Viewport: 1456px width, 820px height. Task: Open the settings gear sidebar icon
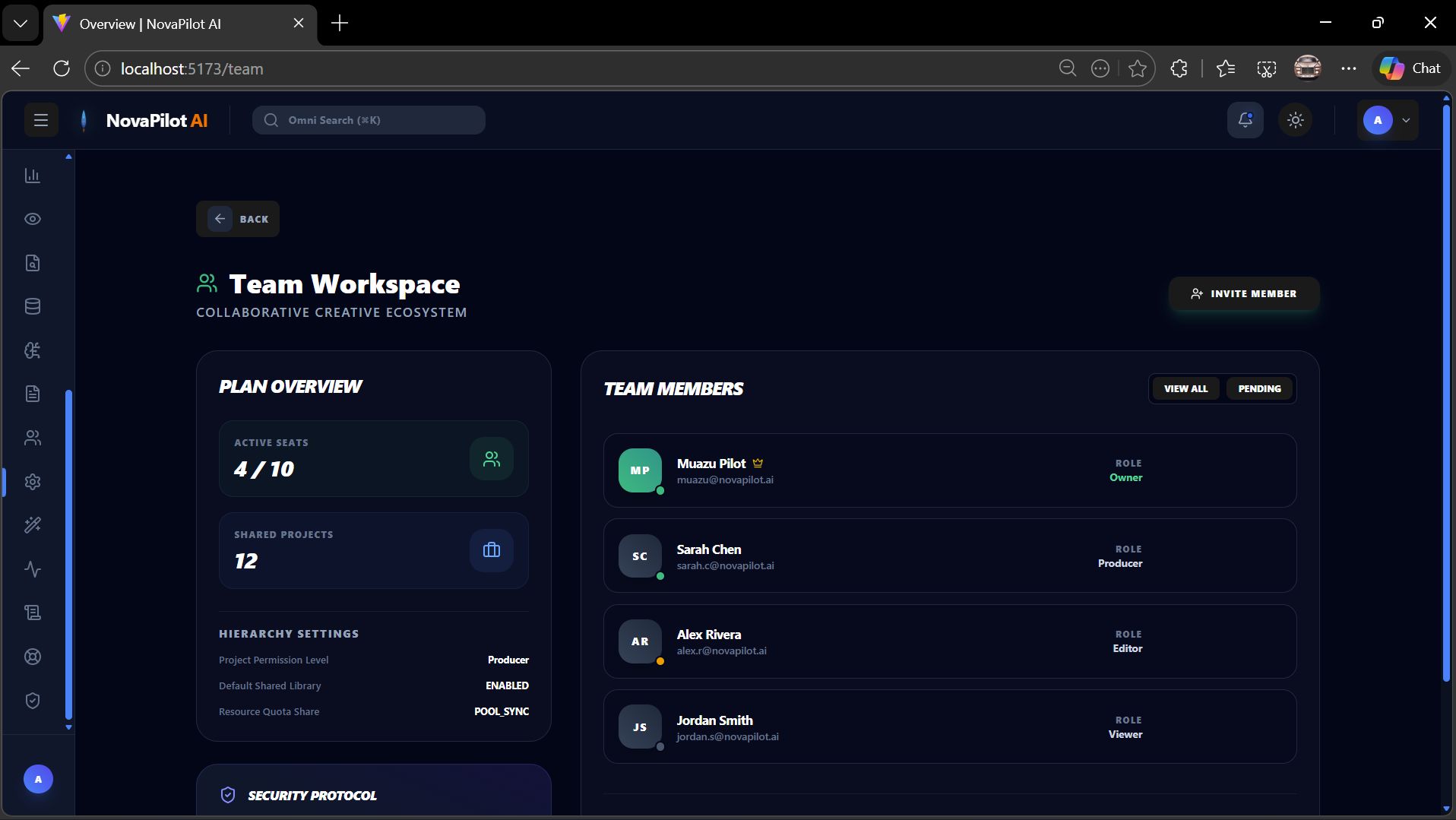[x=33, y=482]
